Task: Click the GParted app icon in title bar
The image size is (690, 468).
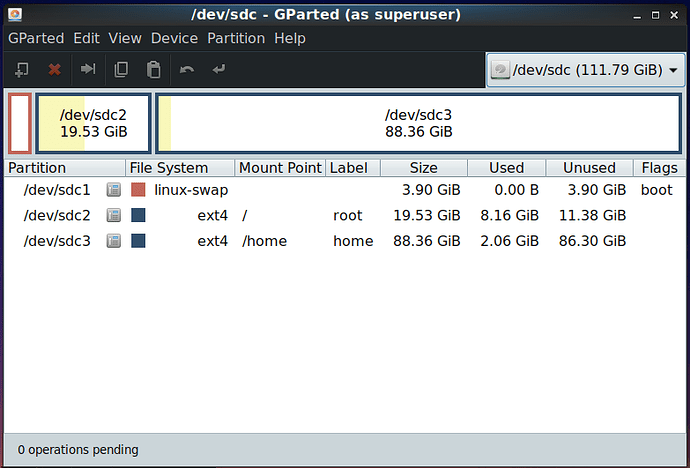Action: (x=15, y=15)
